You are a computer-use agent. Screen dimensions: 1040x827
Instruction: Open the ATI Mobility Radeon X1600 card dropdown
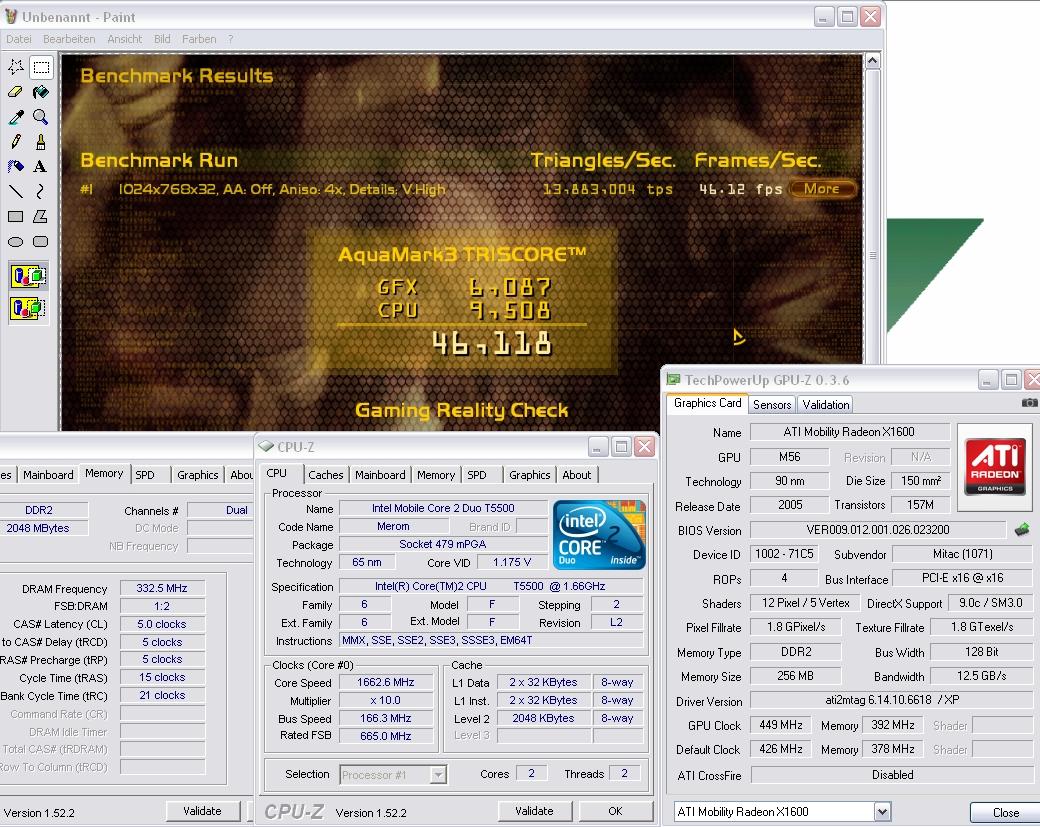(x=782, y=812)
